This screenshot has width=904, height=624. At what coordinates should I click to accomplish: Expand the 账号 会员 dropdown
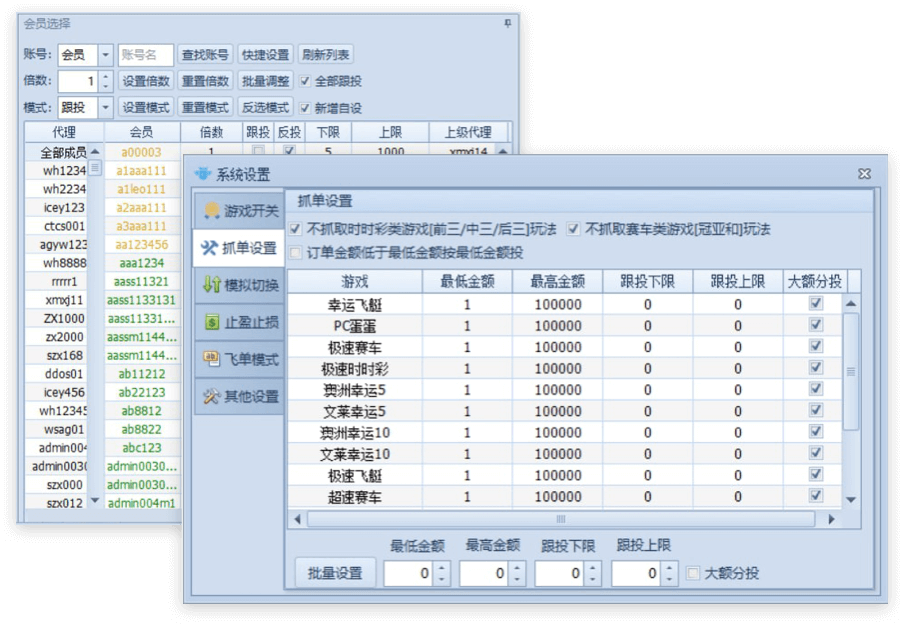click(x=105, y=55)
